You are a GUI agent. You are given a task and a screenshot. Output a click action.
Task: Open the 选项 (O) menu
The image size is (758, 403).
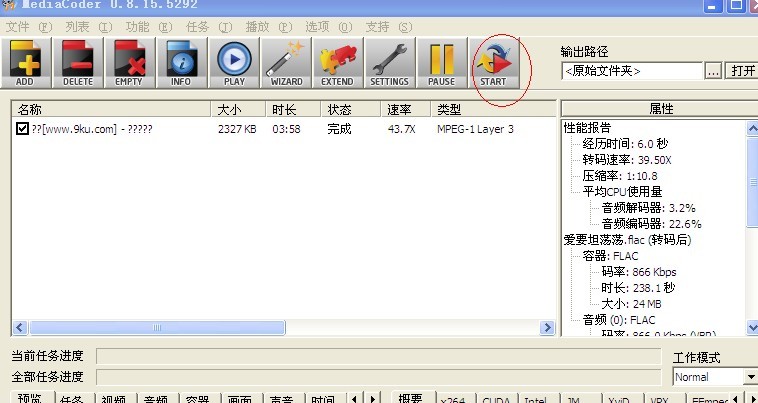coord(329,27)
